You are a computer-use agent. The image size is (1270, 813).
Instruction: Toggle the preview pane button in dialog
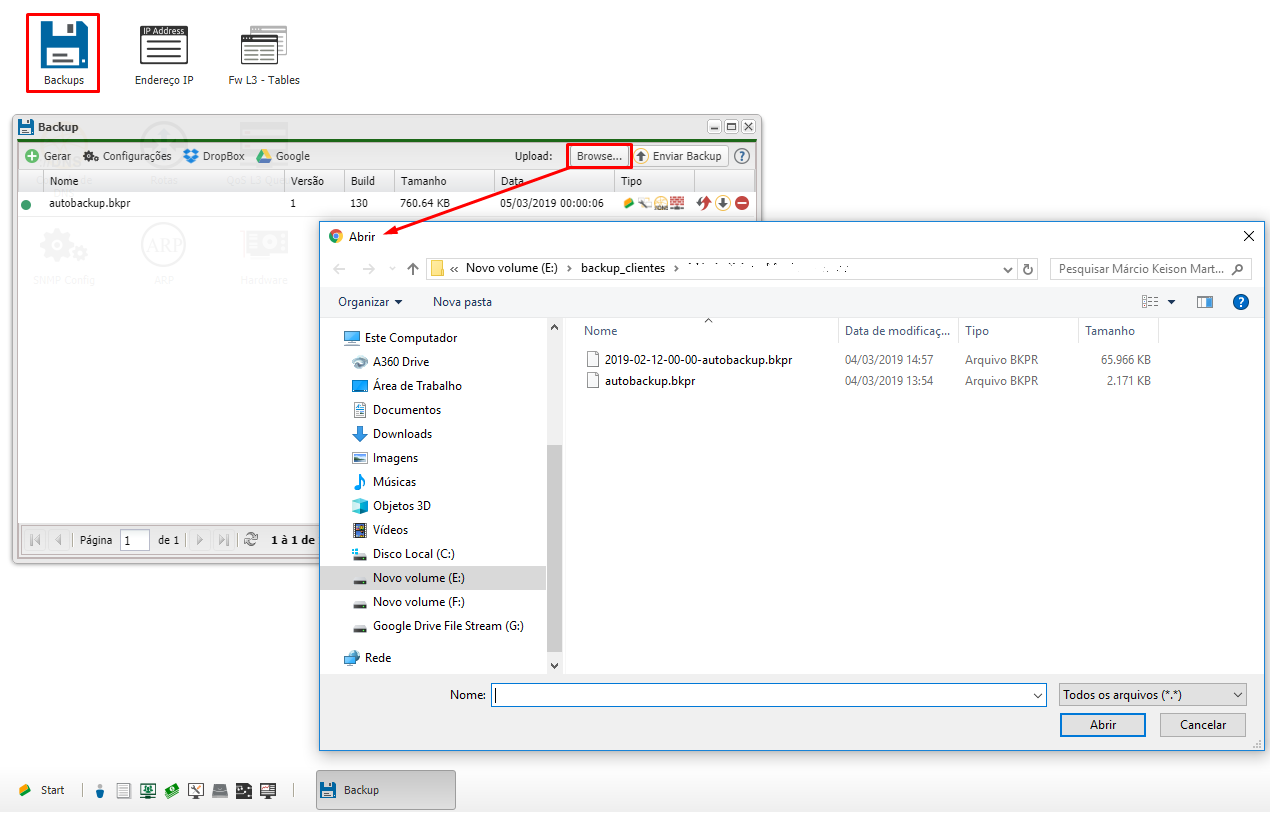[x=1205, y=302]
